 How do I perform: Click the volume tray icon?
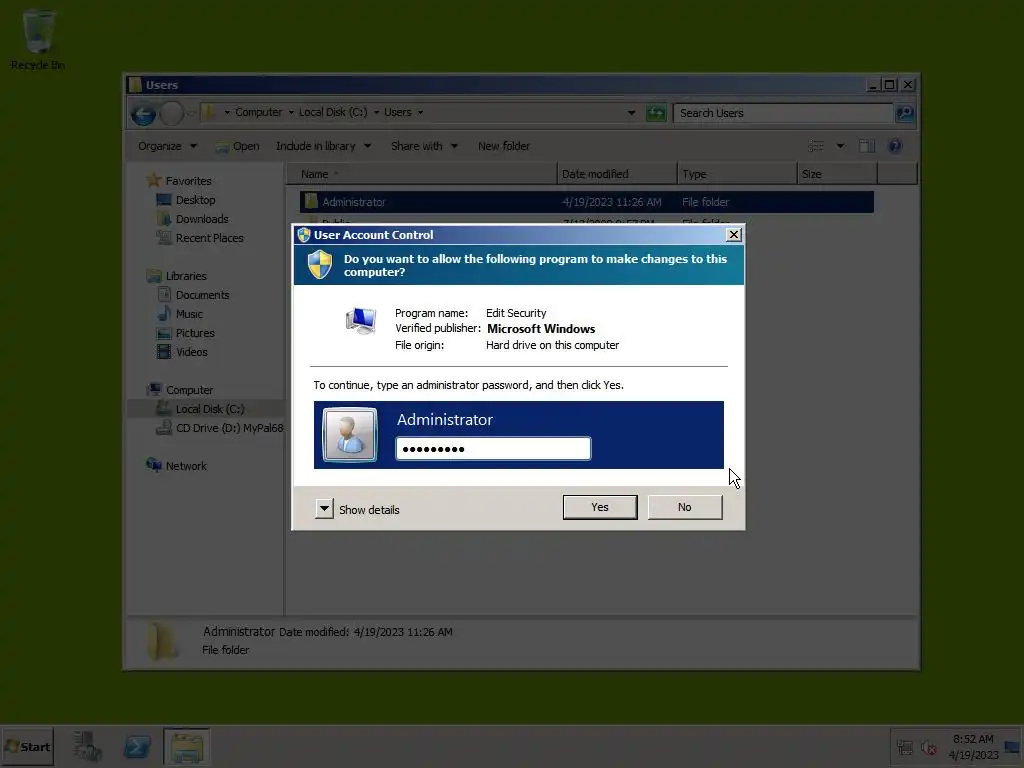928,747
